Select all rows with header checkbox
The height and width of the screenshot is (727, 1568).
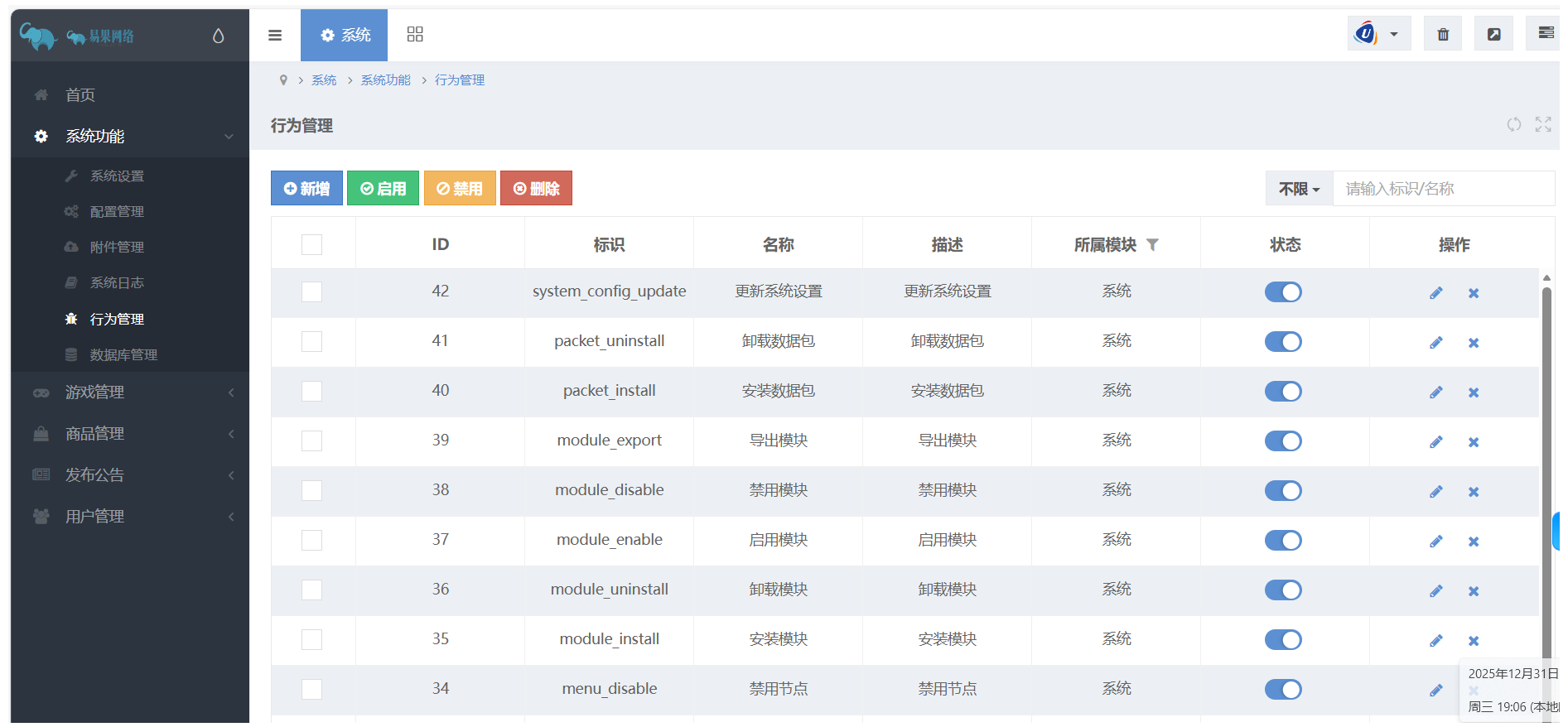311,244
